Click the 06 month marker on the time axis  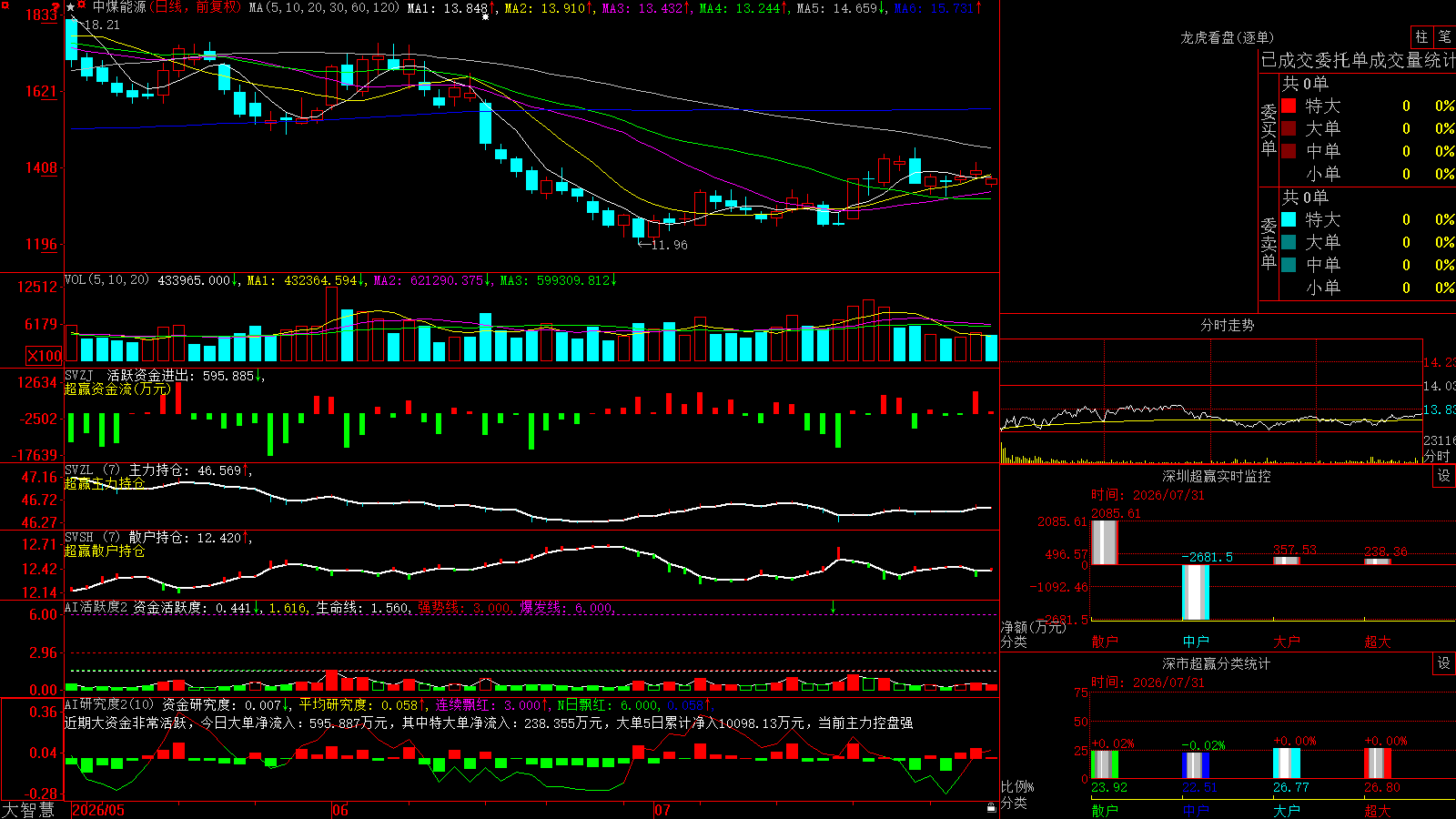[x=340, y=810]
